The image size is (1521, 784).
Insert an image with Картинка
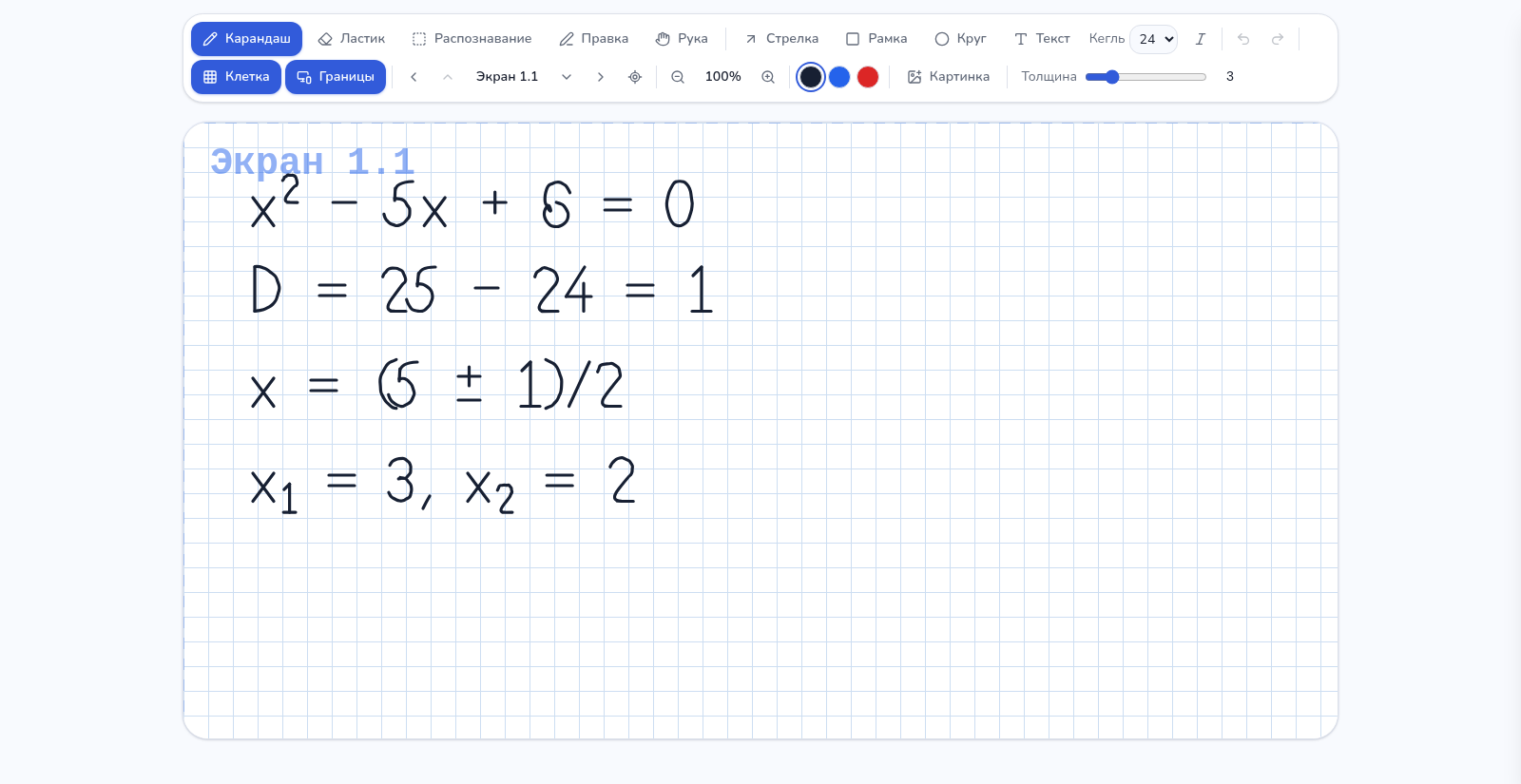pyautogui.click(x=949, y=77)
